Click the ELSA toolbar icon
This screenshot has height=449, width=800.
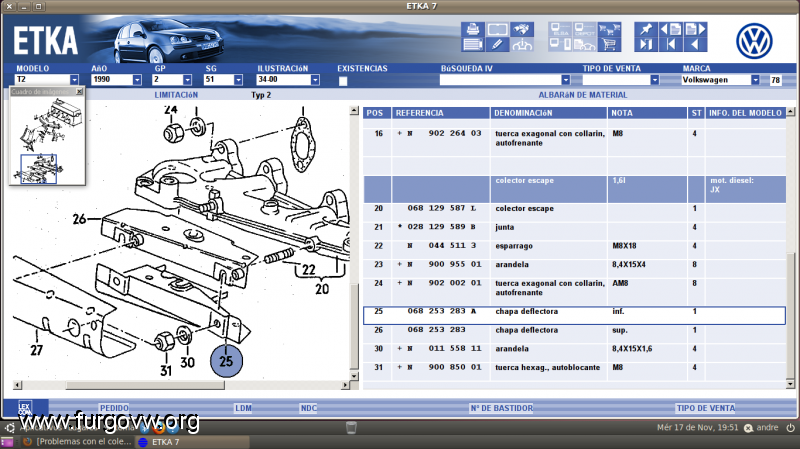click(x=560, y=29)
